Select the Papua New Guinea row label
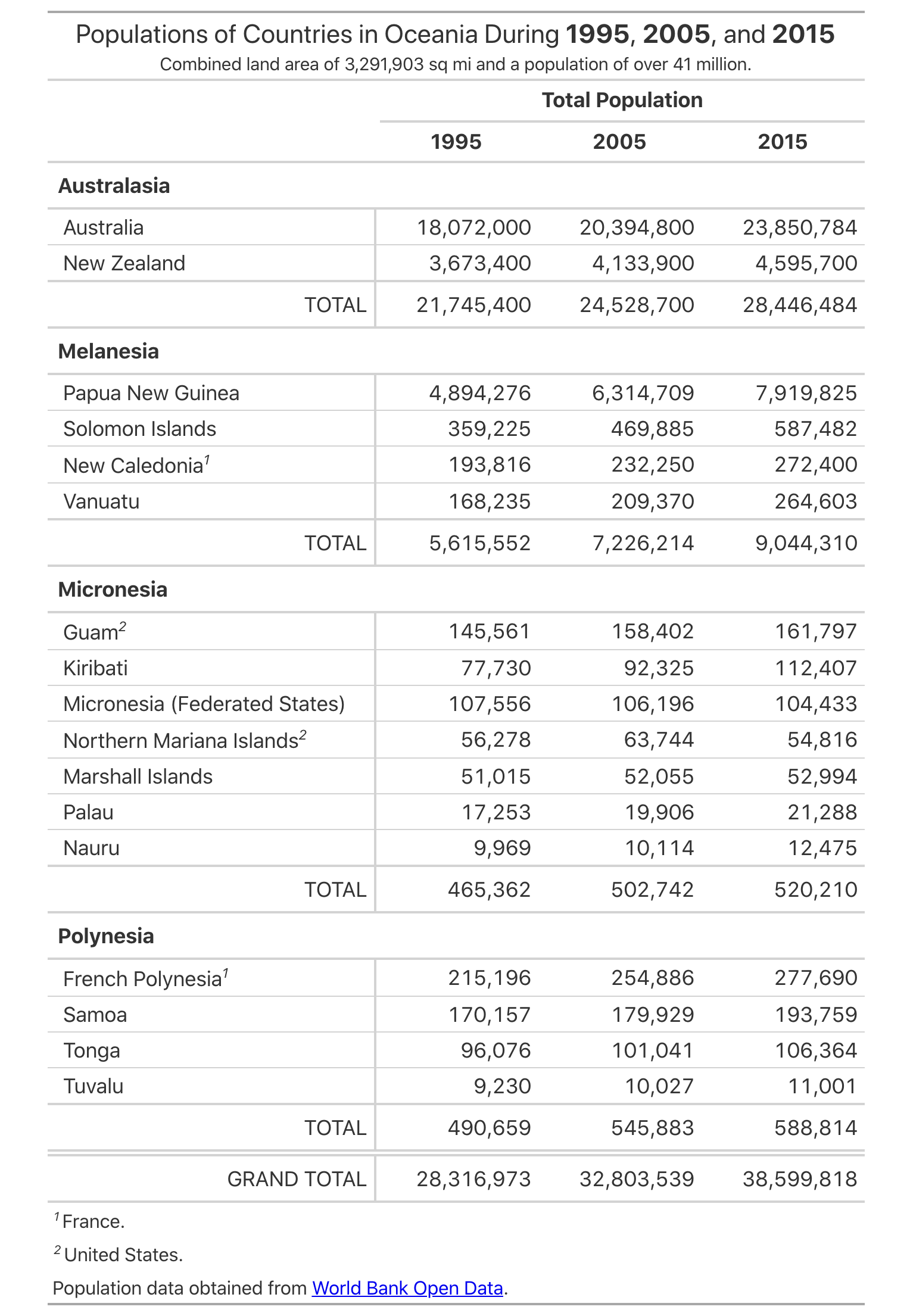This screenshot has width=910, height=1316. click(x=151, y=393)
